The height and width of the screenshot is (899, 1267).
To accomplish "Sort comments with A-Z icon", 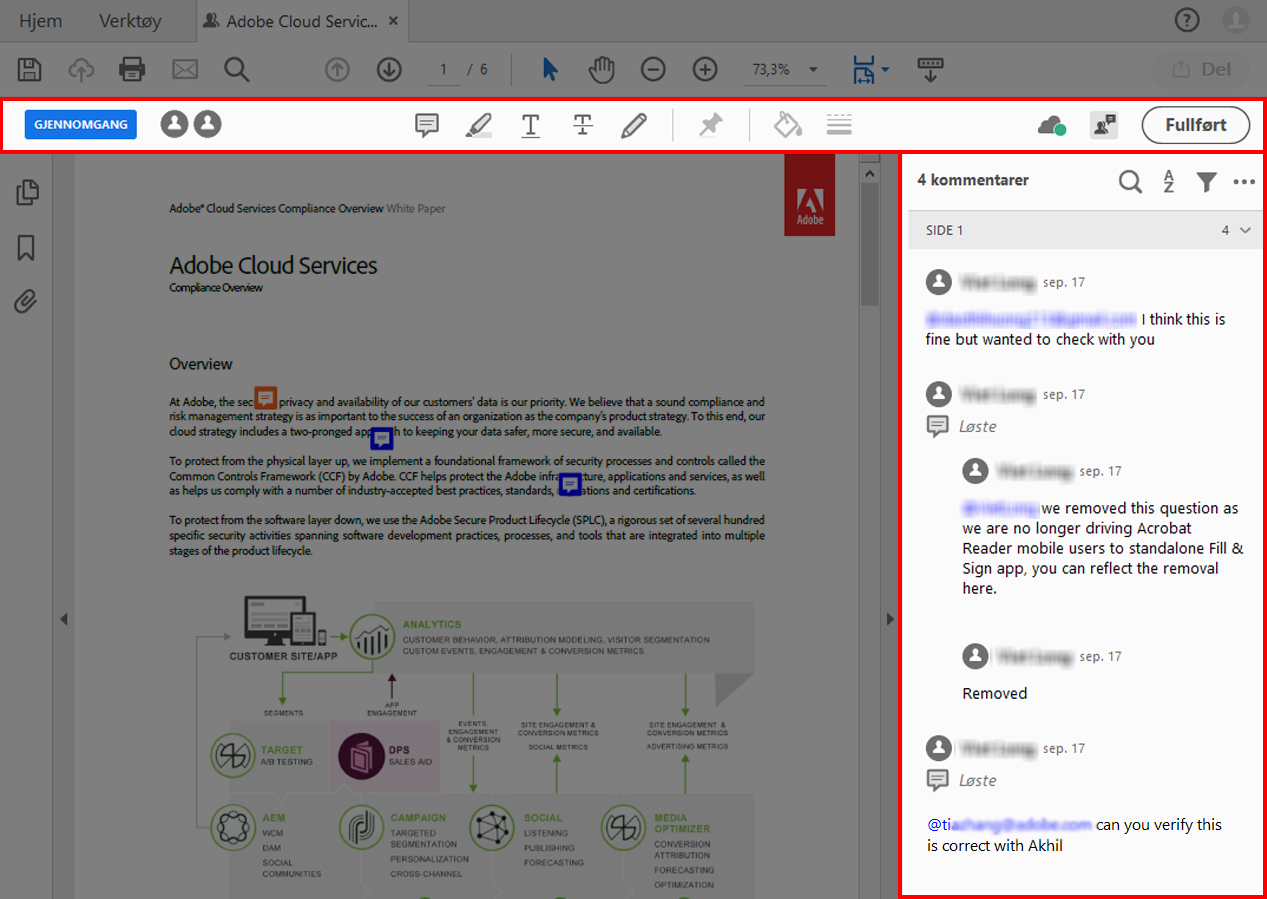I will (1168, 181).
